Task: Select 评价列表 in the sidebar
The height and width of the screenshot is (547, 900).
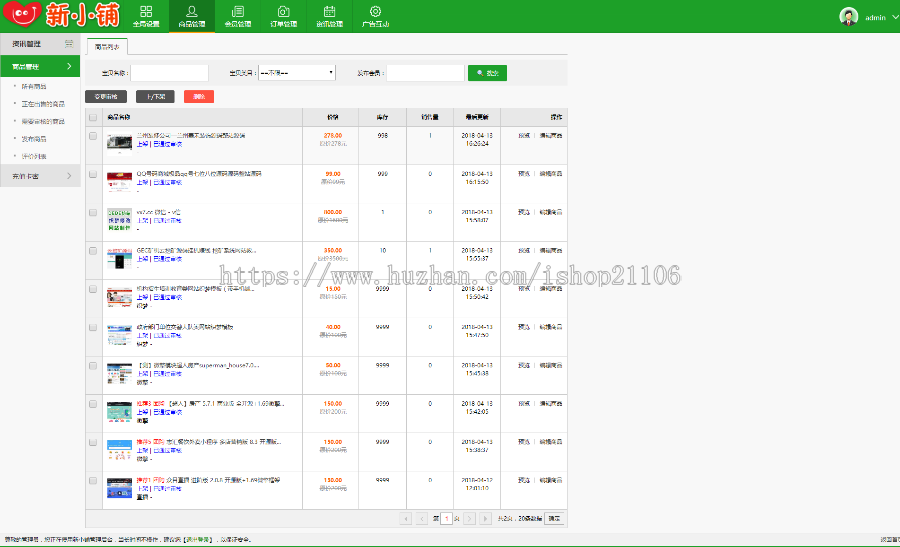Action: point(34,156)
